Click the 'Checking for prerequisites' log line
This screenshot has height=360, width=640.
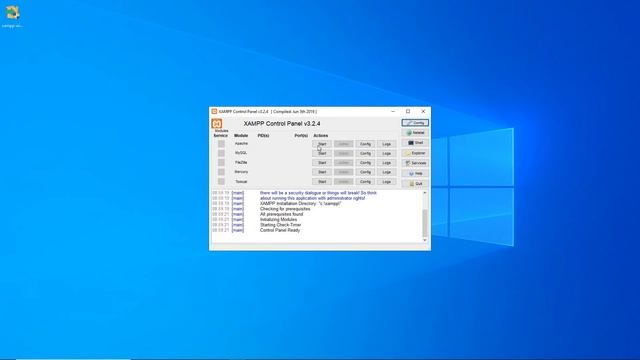click(x=285, y=209)
